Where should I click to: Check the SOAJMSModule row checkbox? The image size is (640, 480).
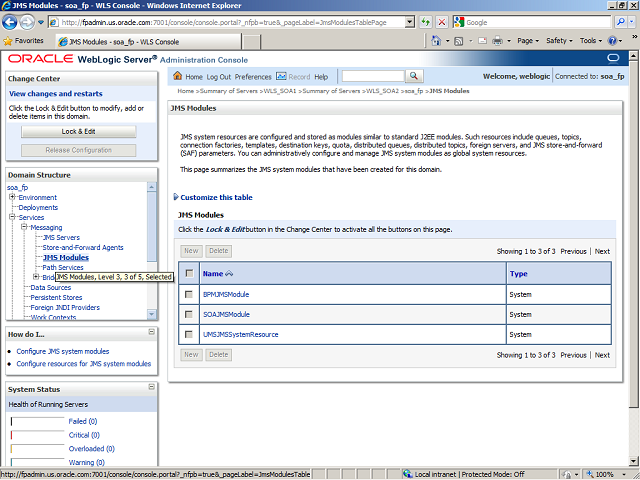(x=188, y=314)
